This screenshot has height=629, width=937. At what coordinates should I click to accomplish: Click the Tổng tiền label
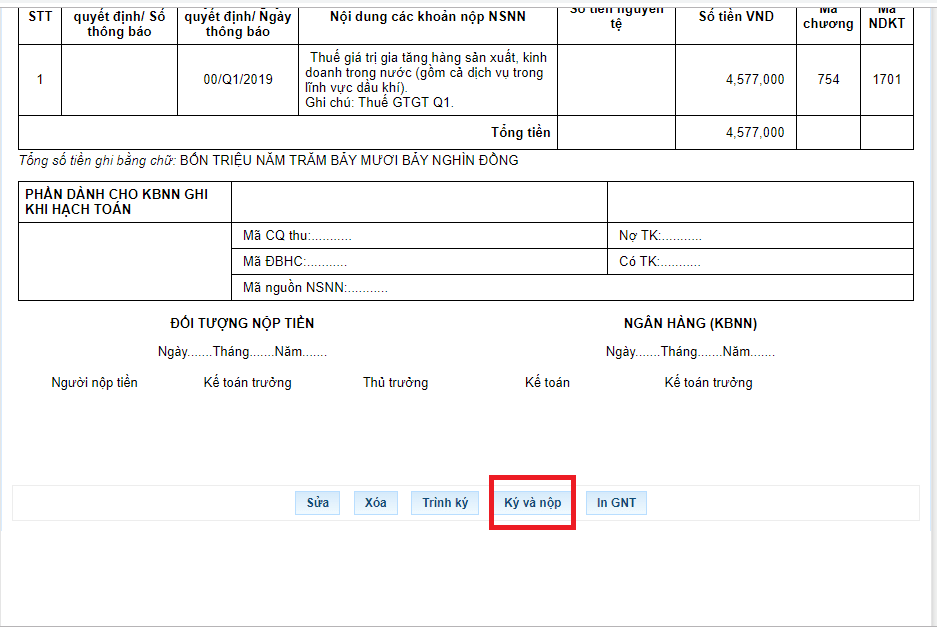pos(520,132)
